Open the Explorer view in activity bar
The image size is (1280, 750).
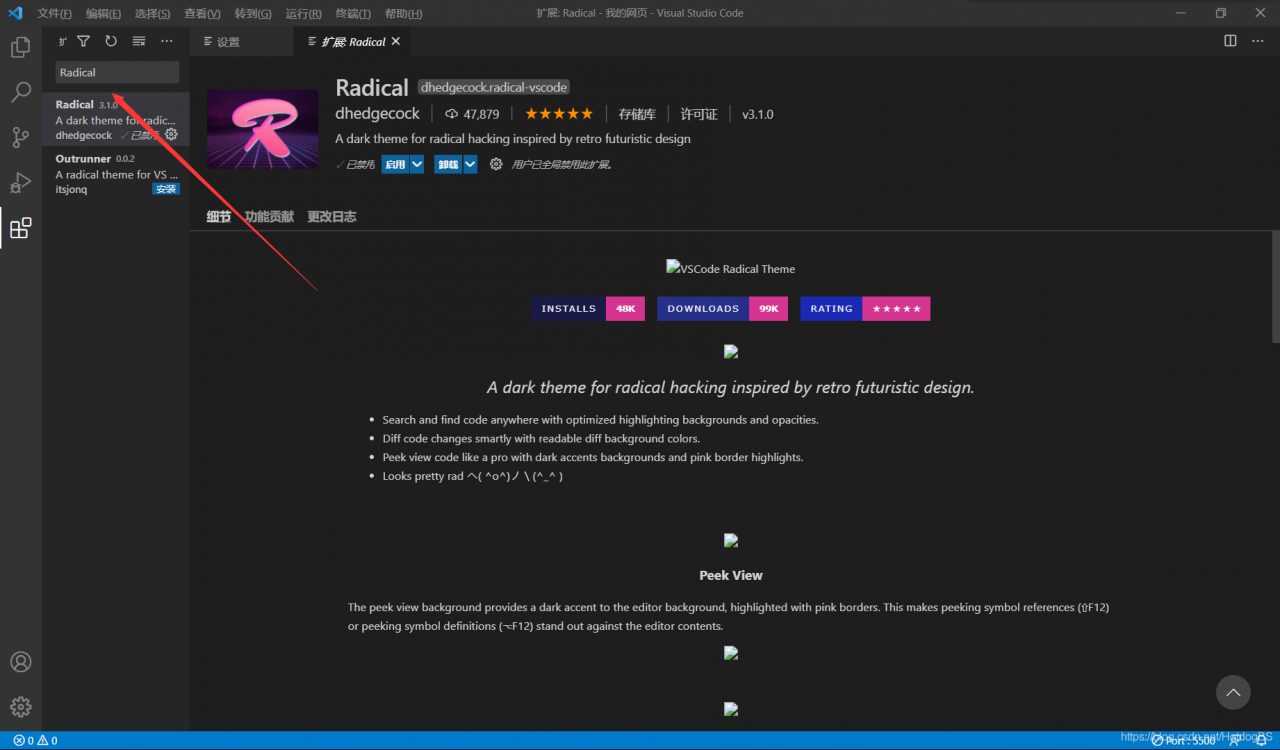tap(20, 47)
